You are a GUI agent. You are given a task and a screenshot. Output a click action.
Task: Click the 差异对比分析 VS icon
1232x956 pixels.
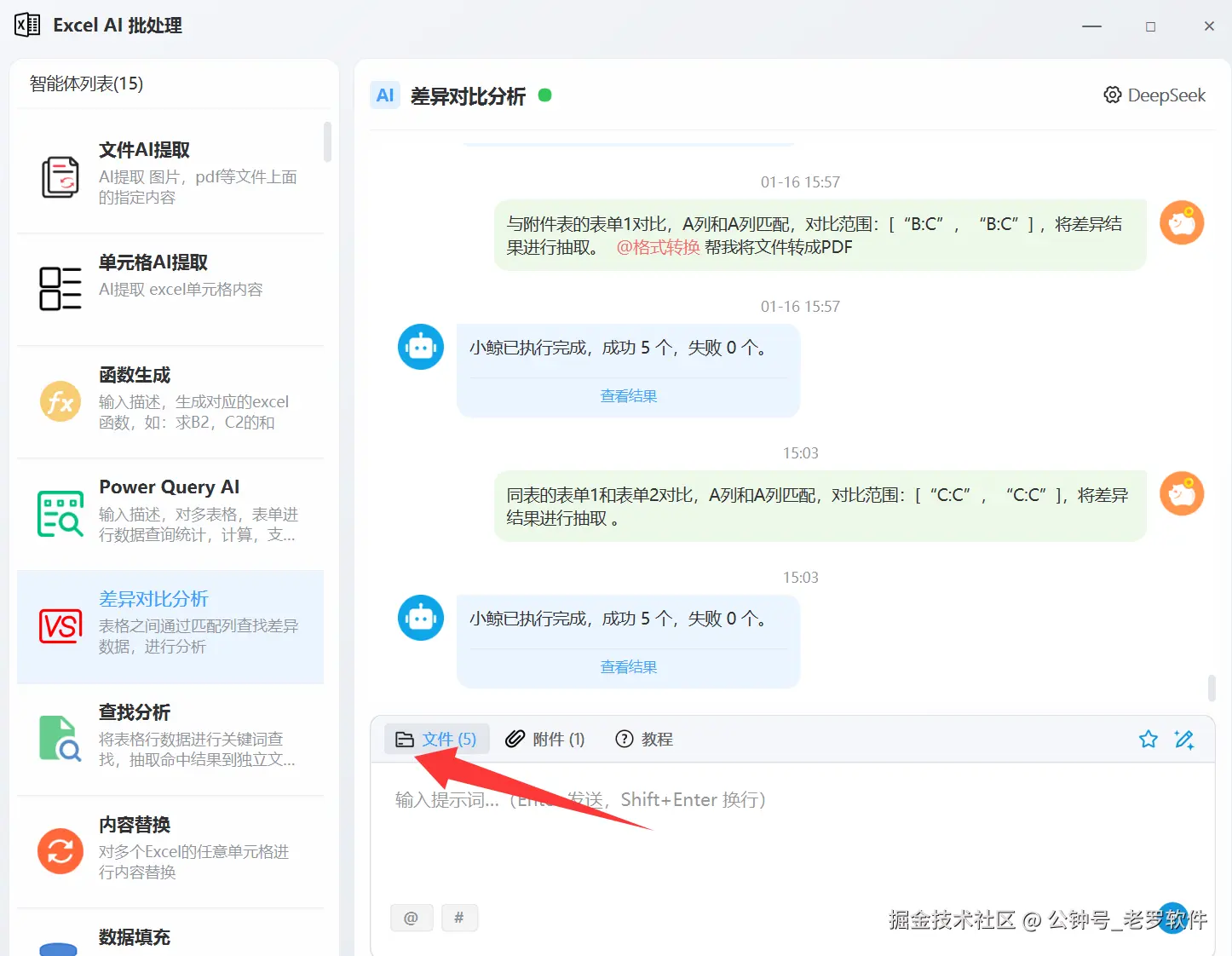coord(60,626)
